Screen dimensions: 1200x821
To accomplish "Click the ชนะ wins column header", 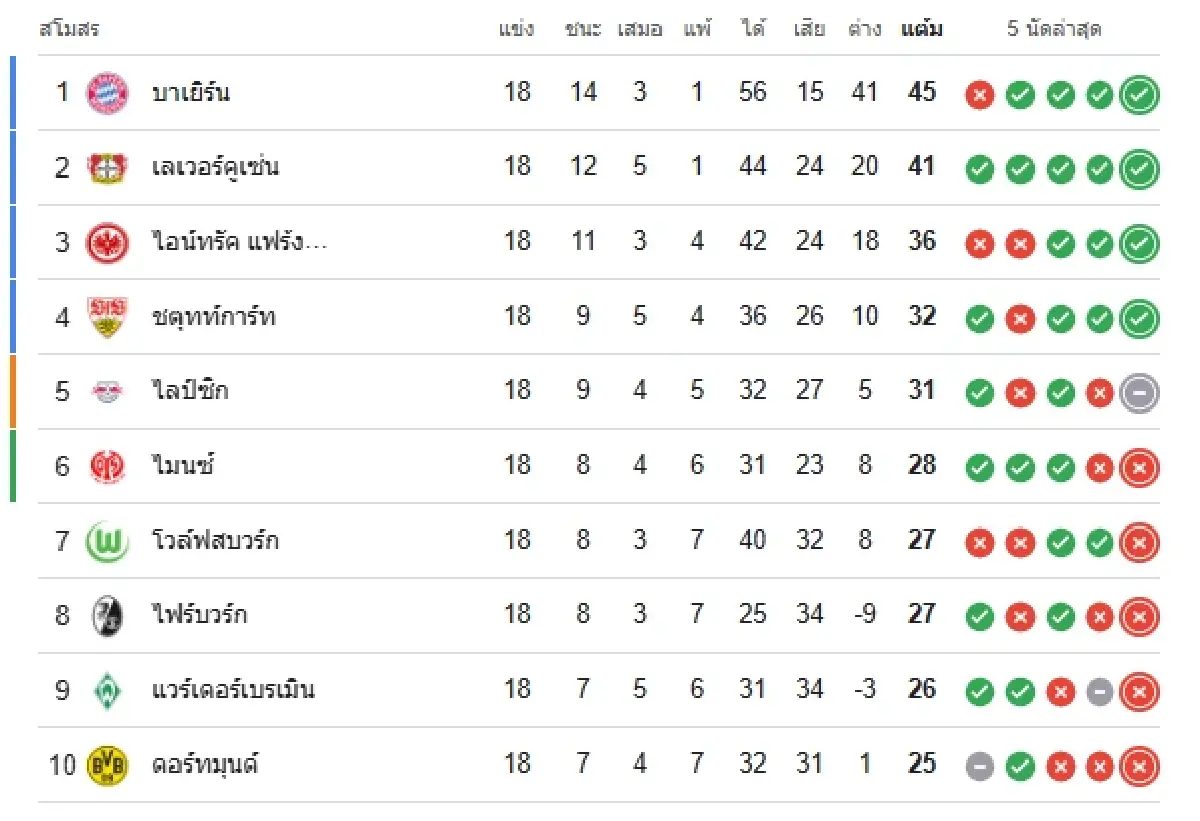I will [x=582, y=29].
